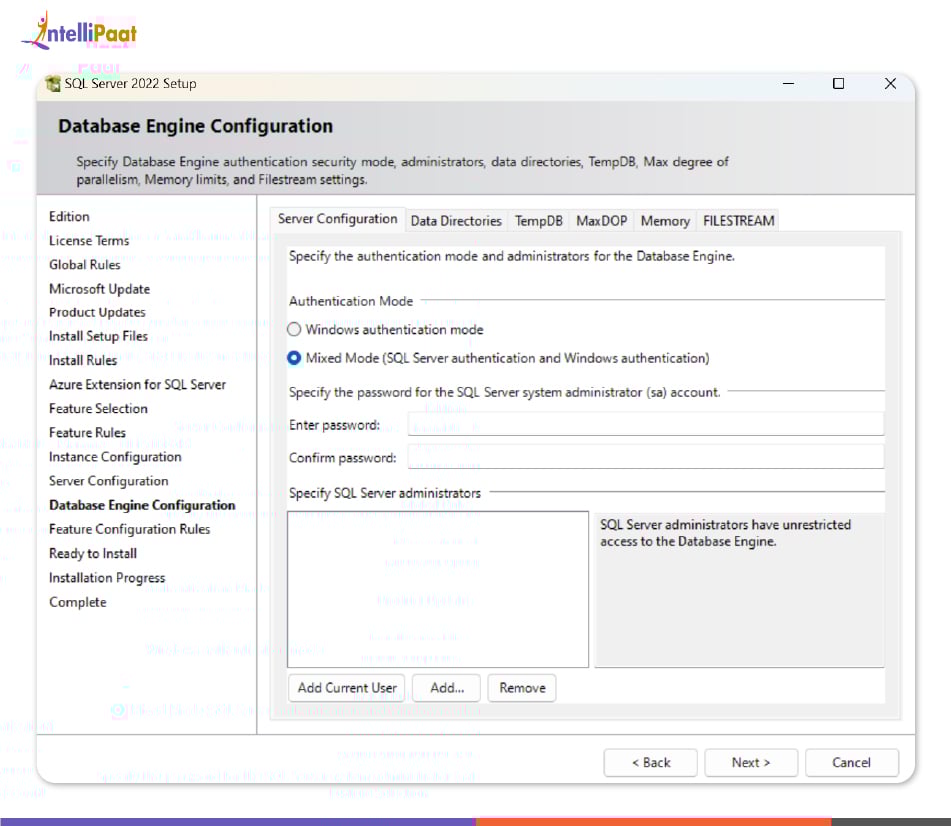Switch to the MaxDOP tab
The width and height of the screenshot is (951, 826).
(600, 221)
